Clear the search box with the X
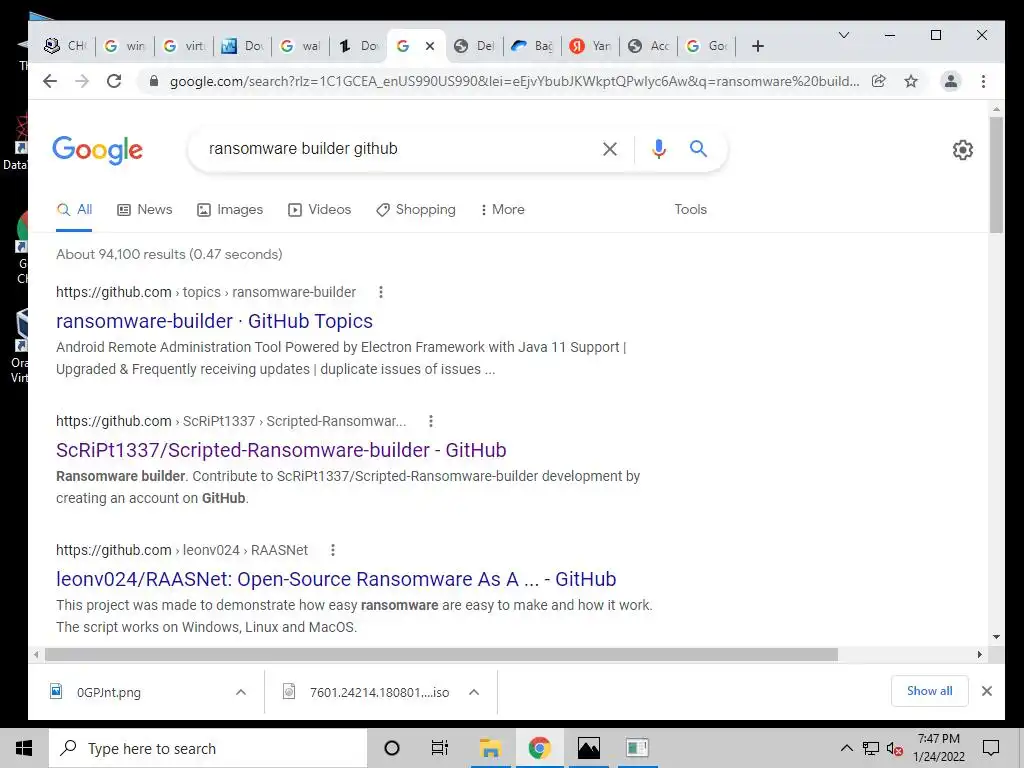Viewport: 1024px width, 768px height. [610, 149]
